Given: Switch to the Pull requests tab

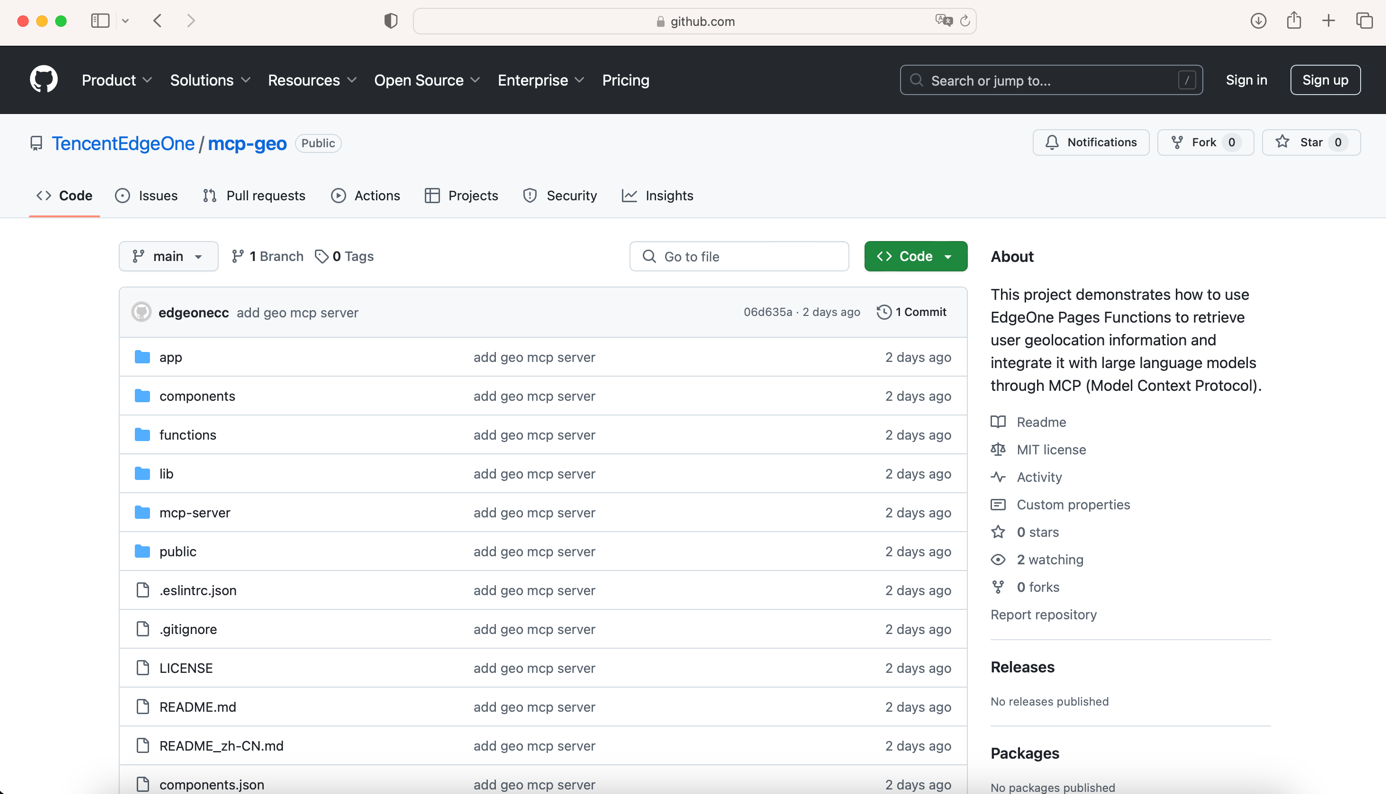Looking at the screenshot, I should (254, 196).
